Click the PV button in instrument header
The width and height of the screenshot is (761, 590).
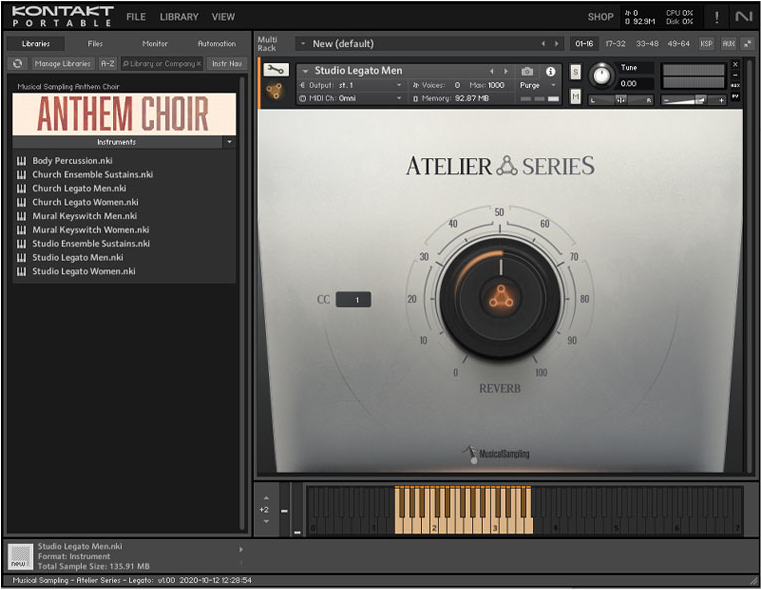tap(735, 97)
